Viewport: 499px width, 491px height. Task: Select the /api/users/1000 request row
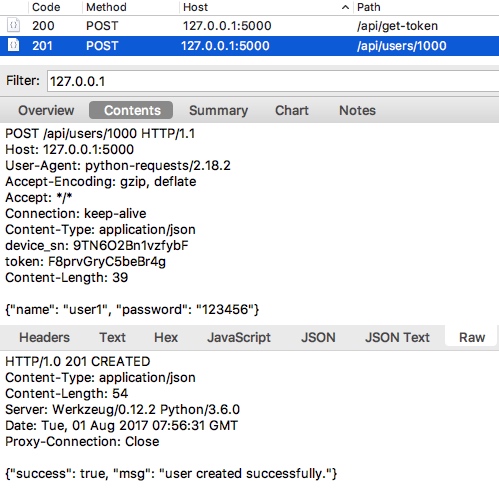[x=249, y=46]
